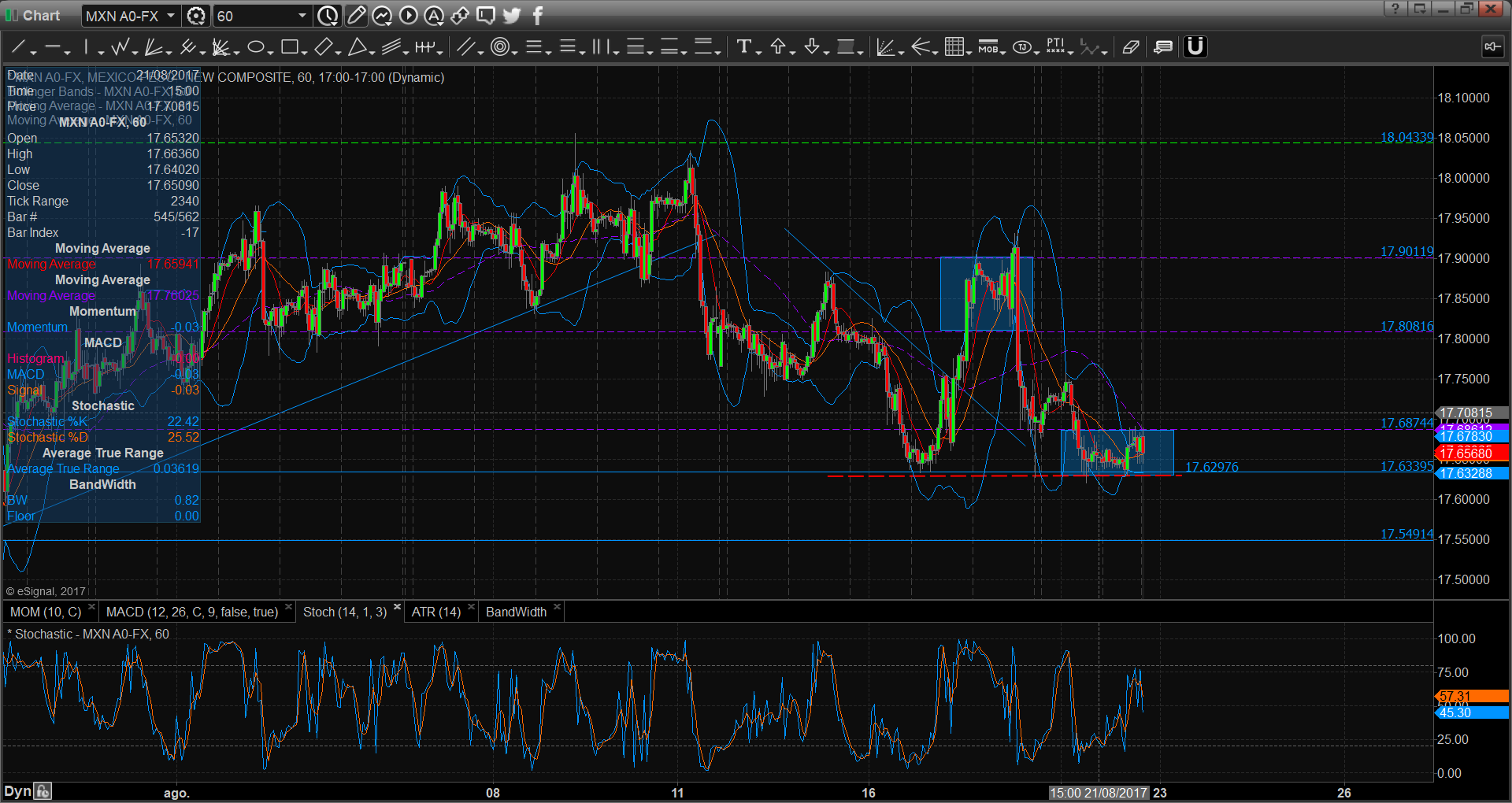The image size is (1512, 803).
Task: Select the ellipse drawing tool
Action: pos(255,47)
